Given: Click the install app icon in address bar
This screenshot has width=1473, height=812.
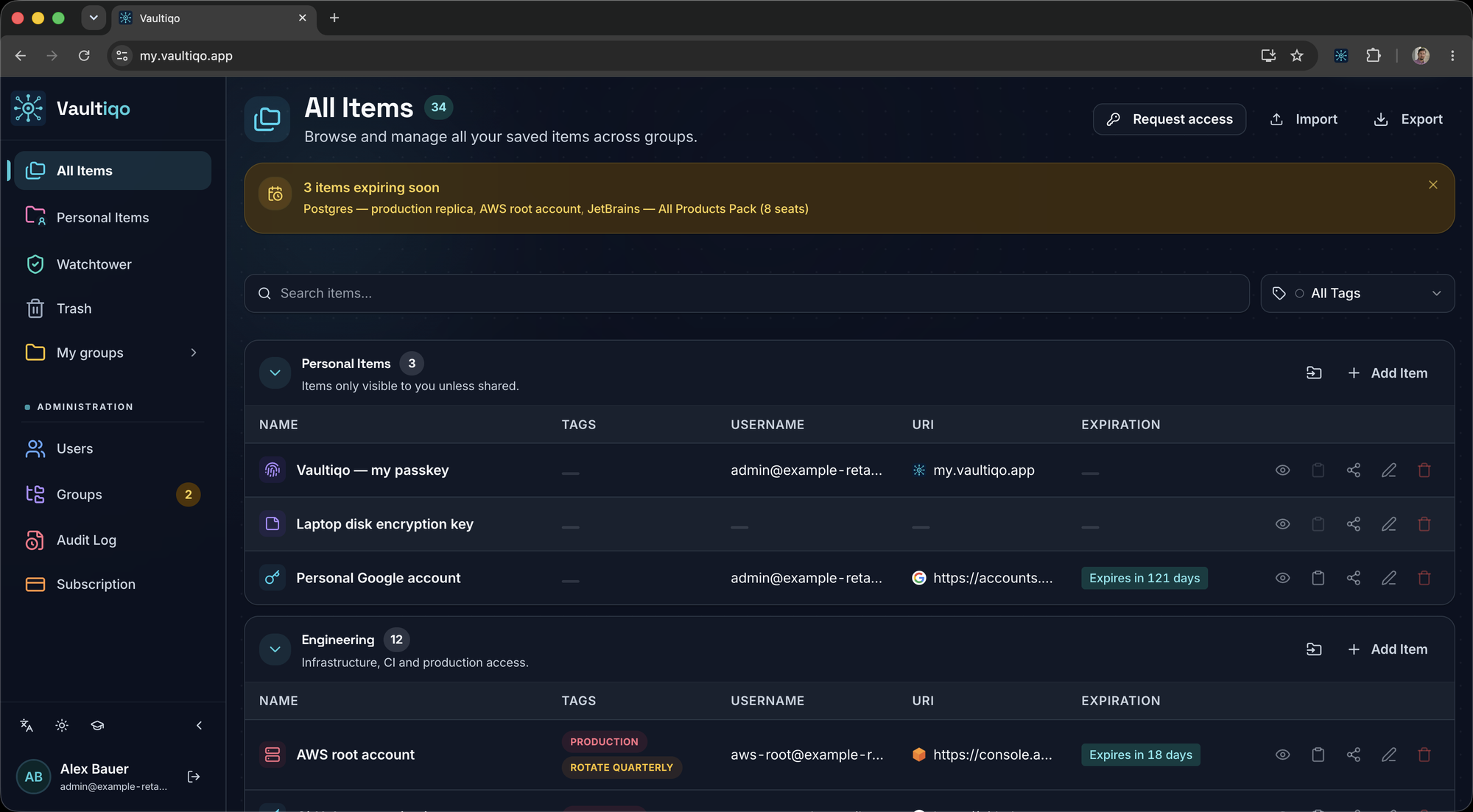Looking at the screenshot, I should pos(1268,56).
